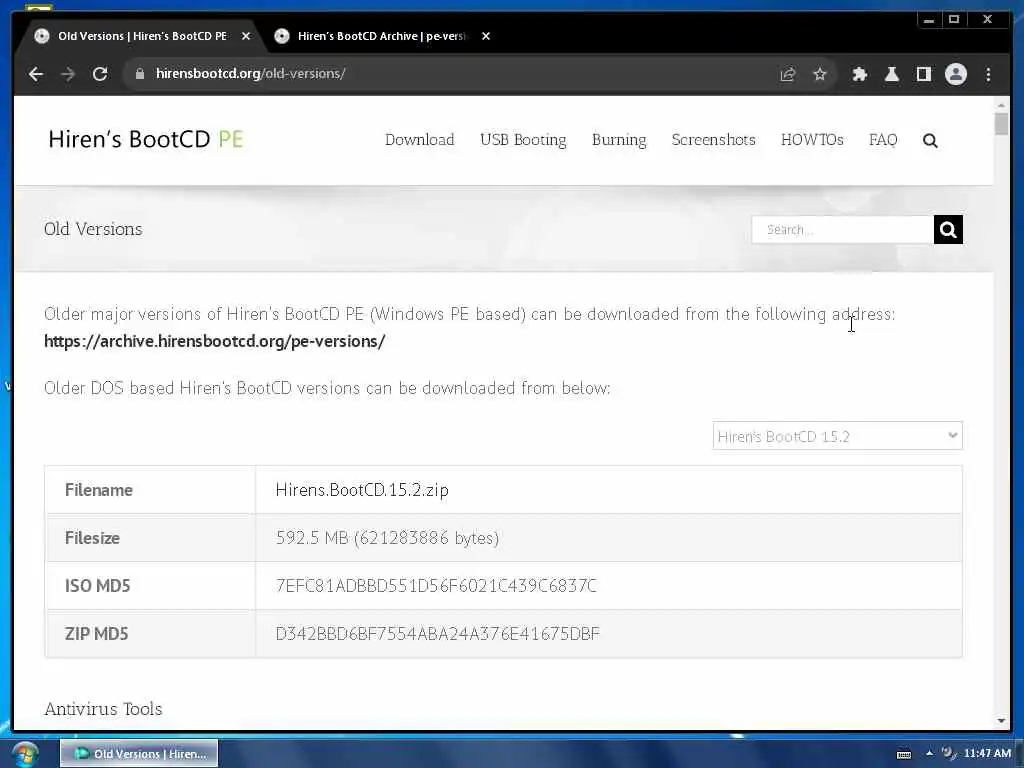The height and width of the screenshot is (768, 1024).
Task: Show hidden system tray icons arrow
Action: coord(929,754)
